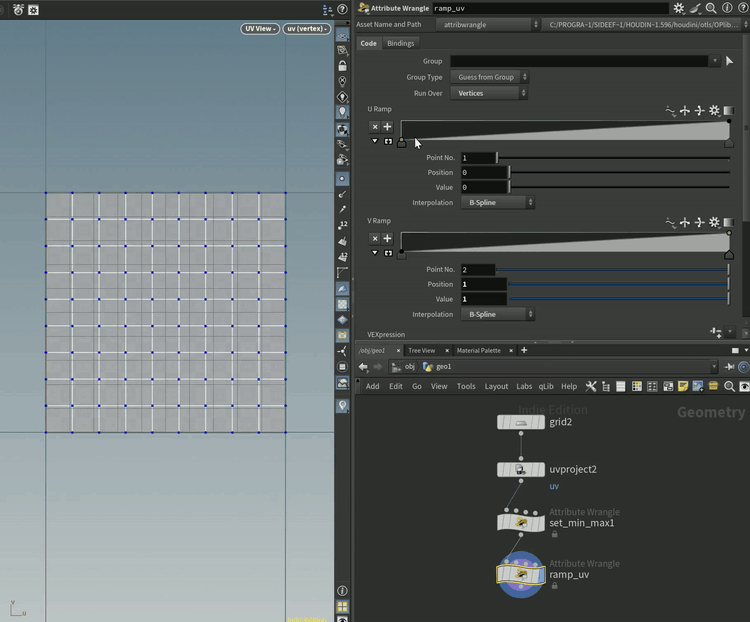Image resolution: width=750 pixels, height=622 pixels.
Task: Switch to the Bindings tab
Action: [400, 43]
